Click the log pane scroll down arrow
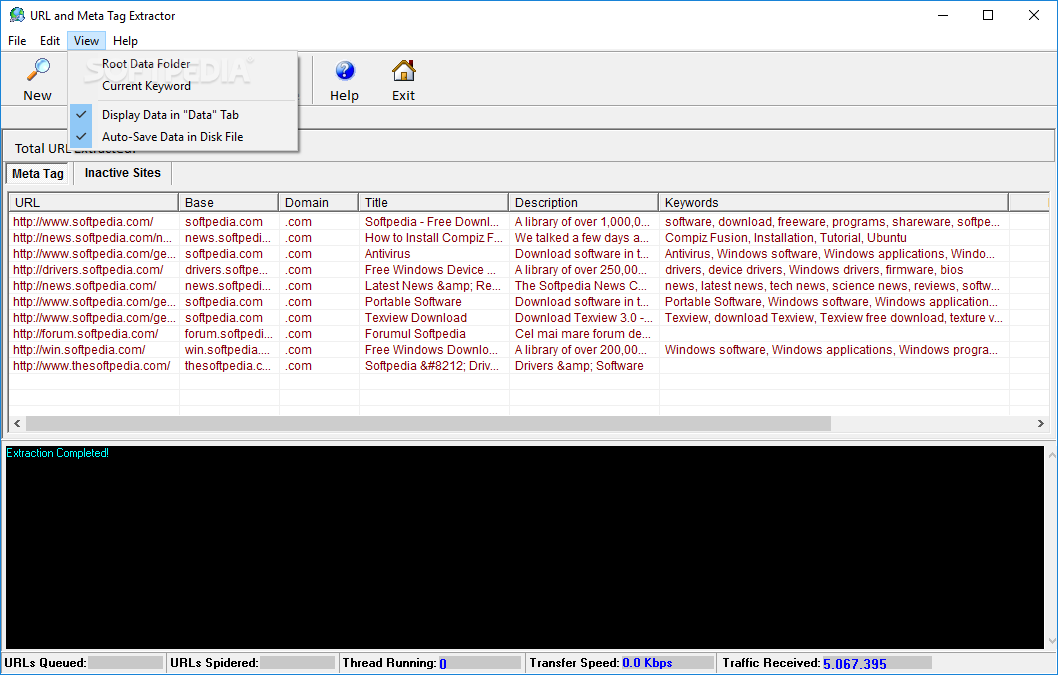1058x675 pixels. [x=1052, y=641]
